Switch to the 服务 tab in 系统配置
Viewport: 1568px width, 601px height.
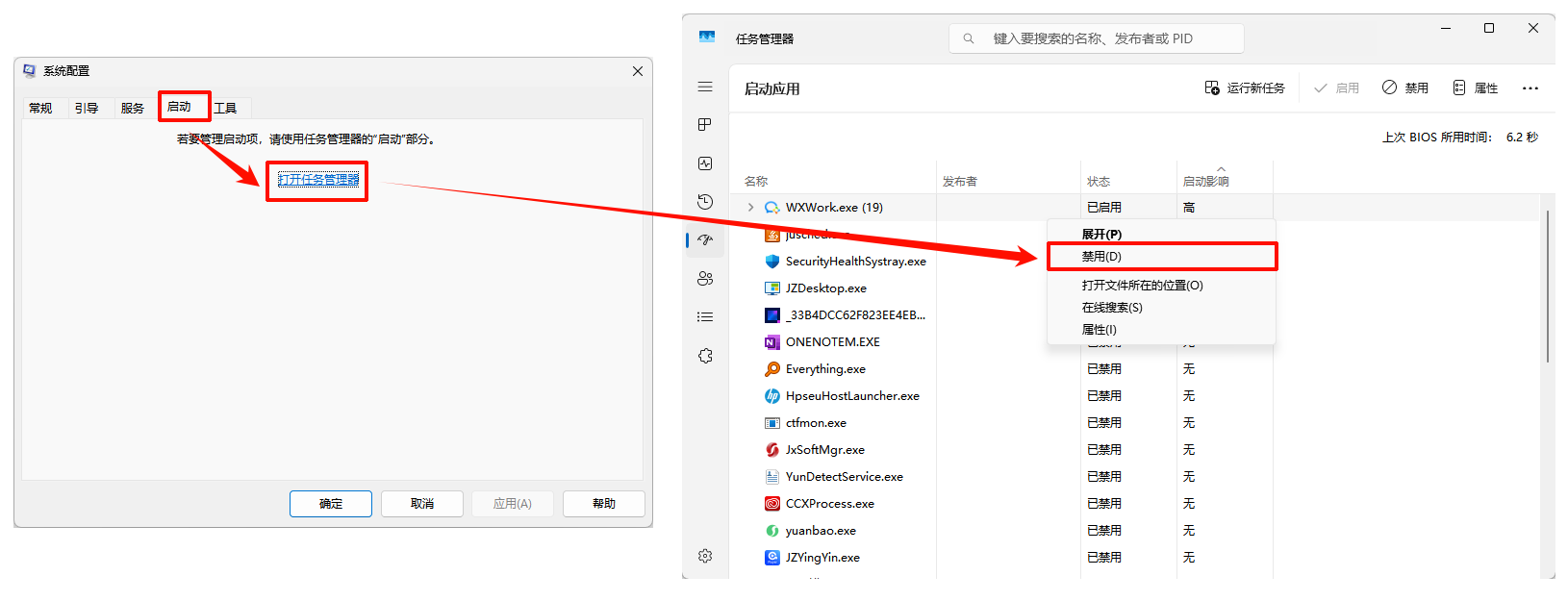tap(133, 108)
